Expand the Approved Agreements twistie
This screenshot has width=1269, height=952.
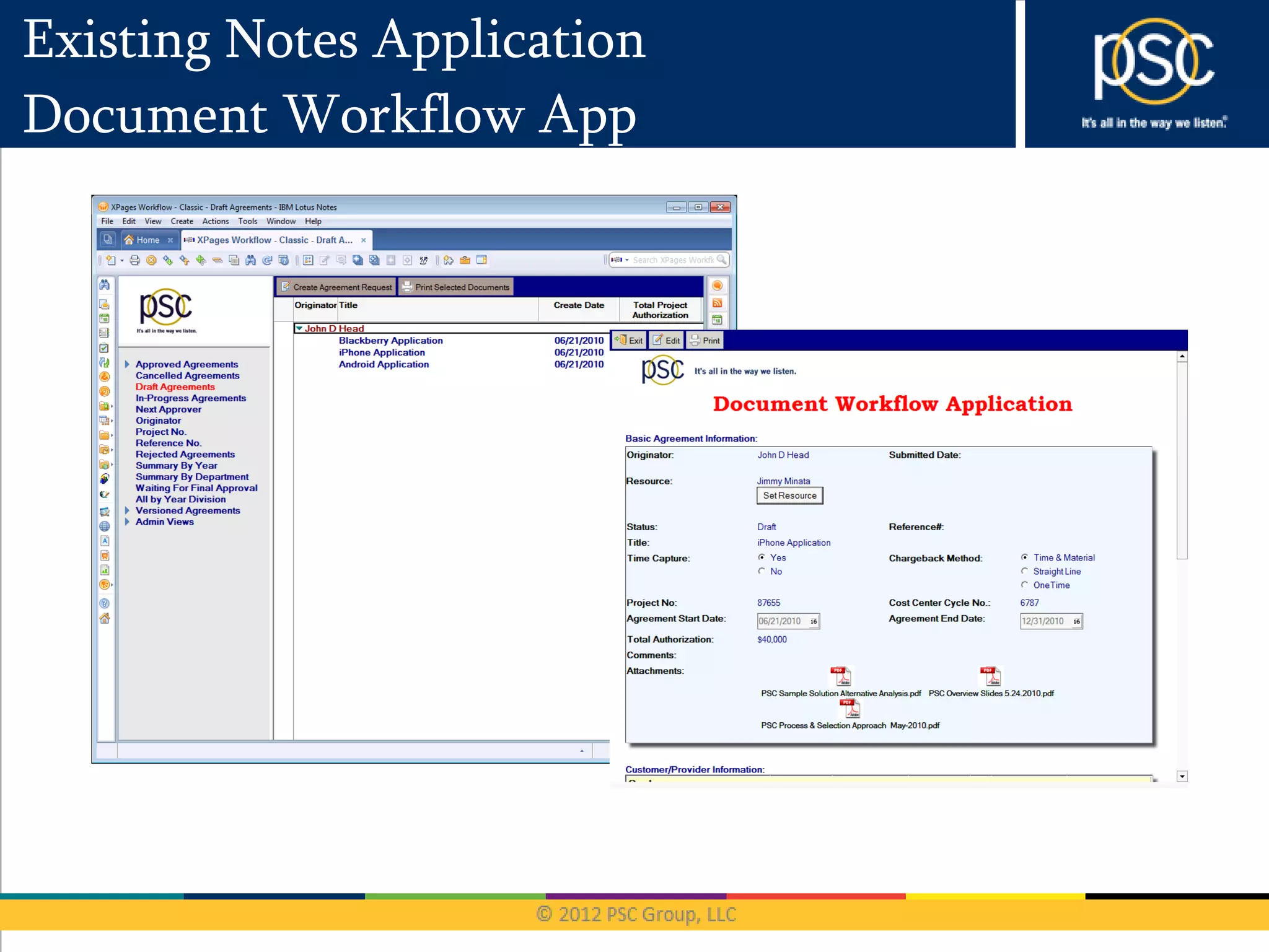tap(127, 364)
